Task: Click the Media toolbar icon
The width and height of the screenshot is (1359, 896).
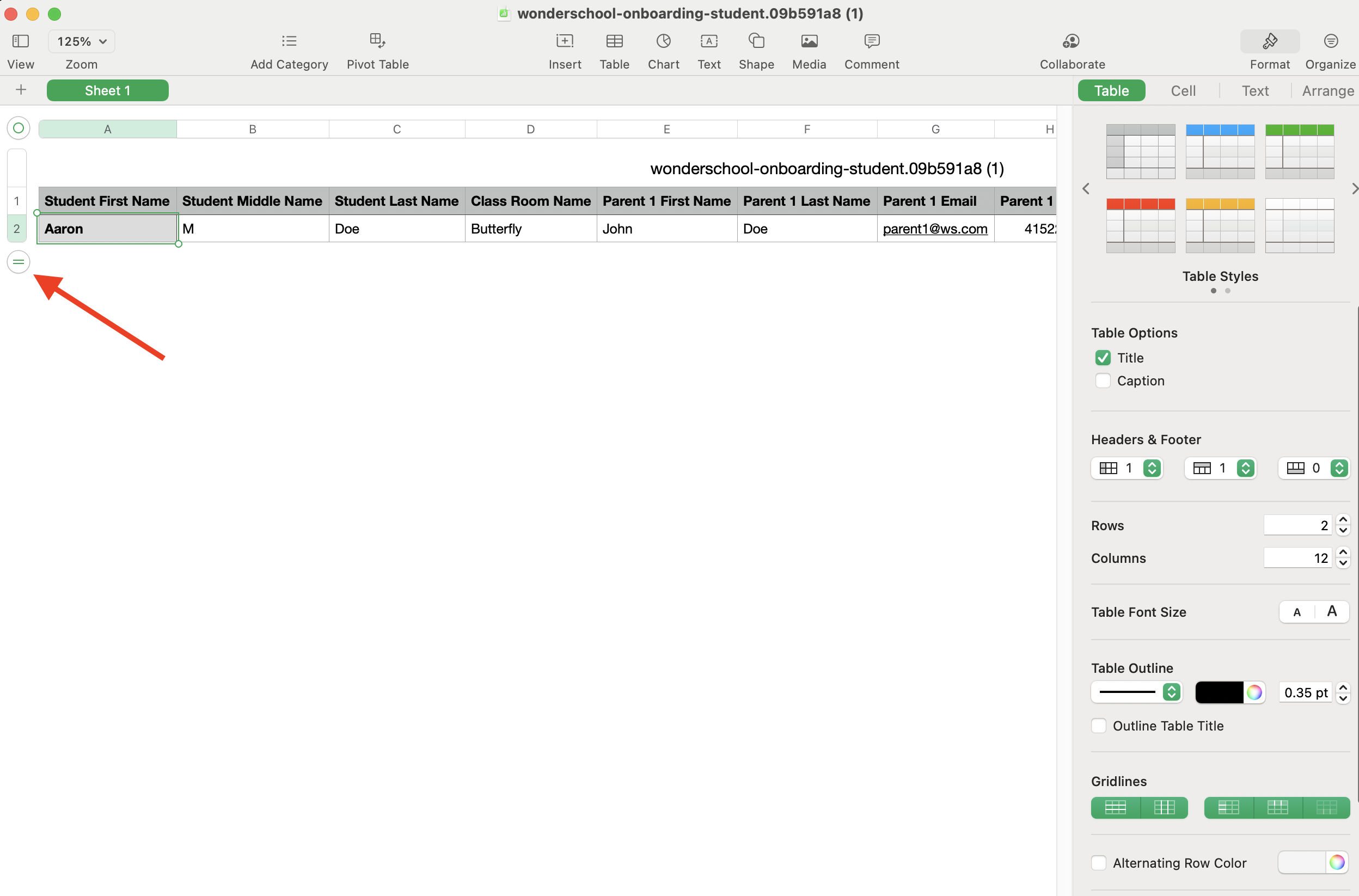Action: (x=809, y=41)
